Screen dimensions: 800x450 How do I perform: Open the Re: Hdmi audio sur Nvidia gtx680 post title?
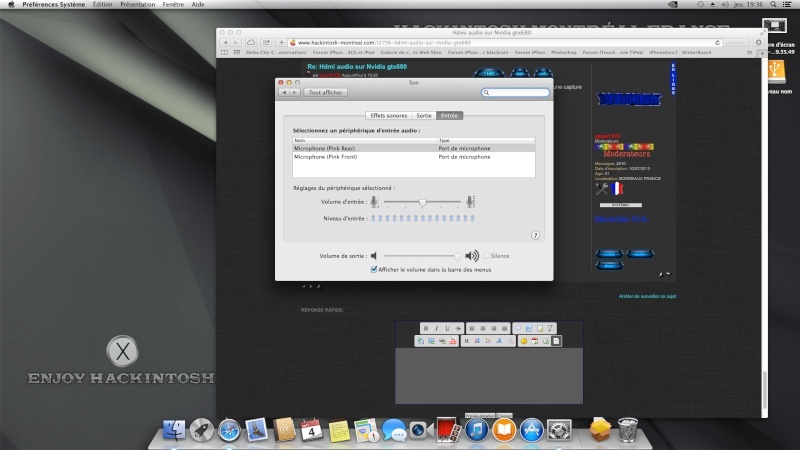[357, 66]
